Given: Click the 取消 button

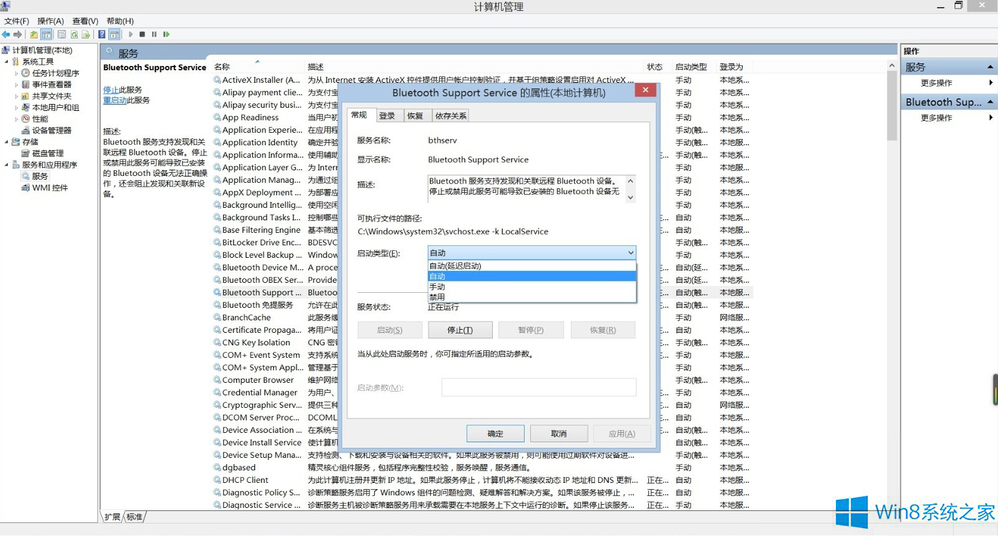Looking at the screenshot, I should pyautogui.click(x=559, y=434).
